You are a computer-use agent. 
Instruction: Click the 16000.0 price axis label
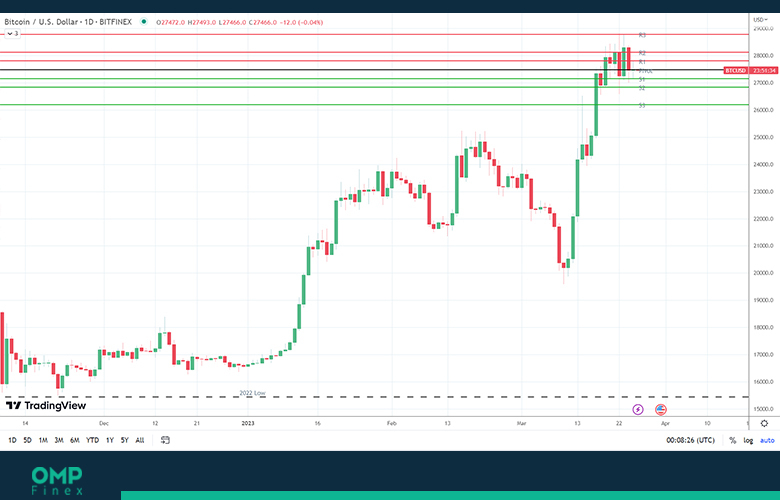(x=764, y=382)
